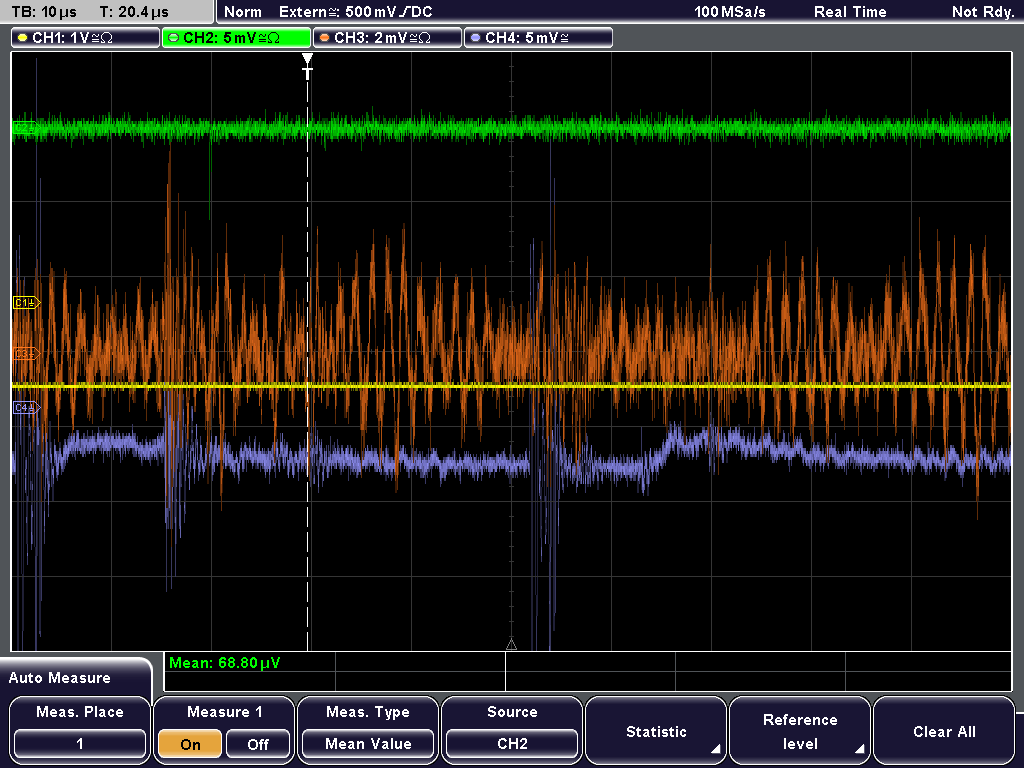Click the purple C4 ground level marker

coord(26,408)
